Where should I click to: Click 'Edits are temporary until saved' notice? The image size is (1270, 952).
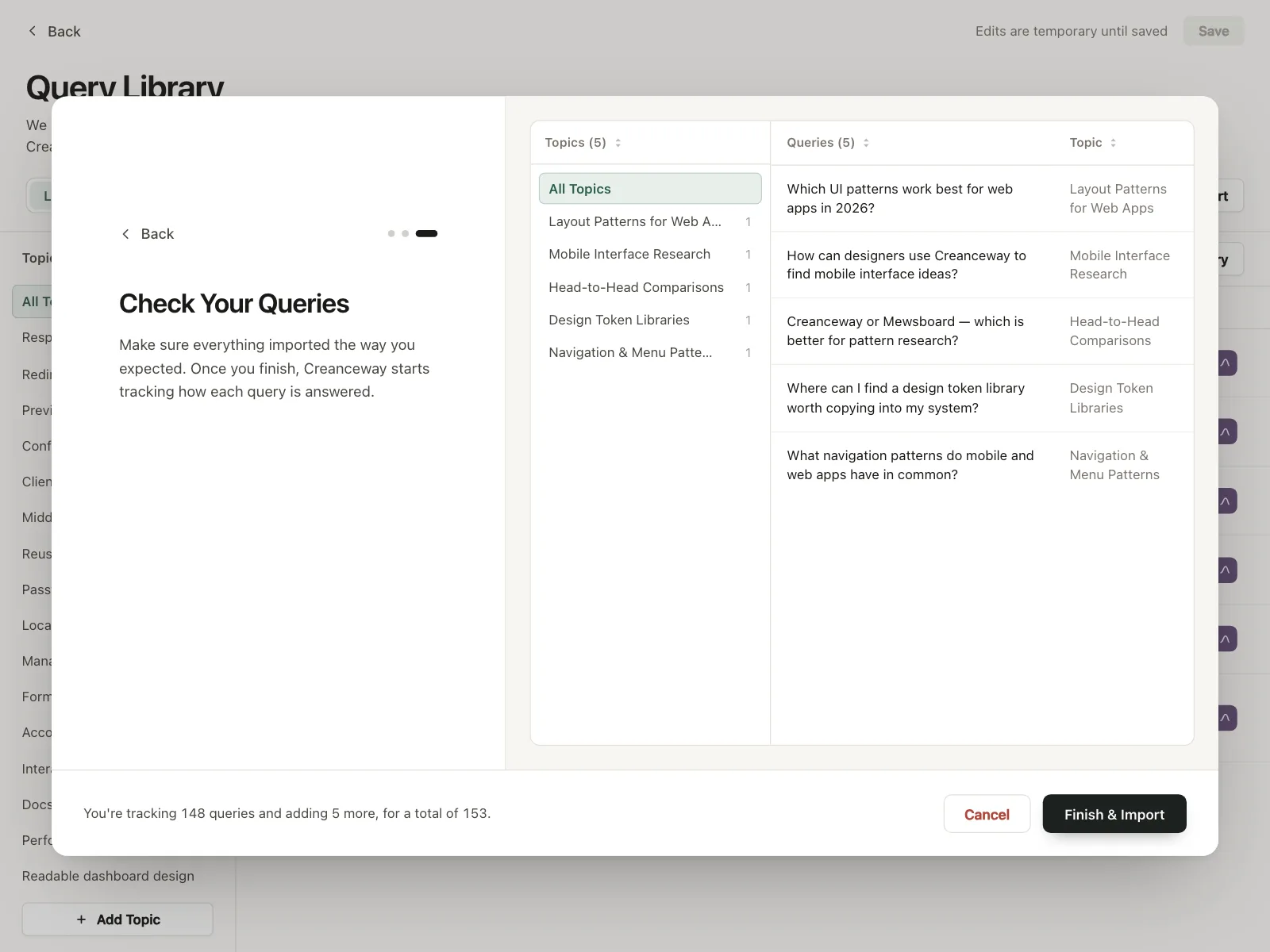coord(1071,31)
